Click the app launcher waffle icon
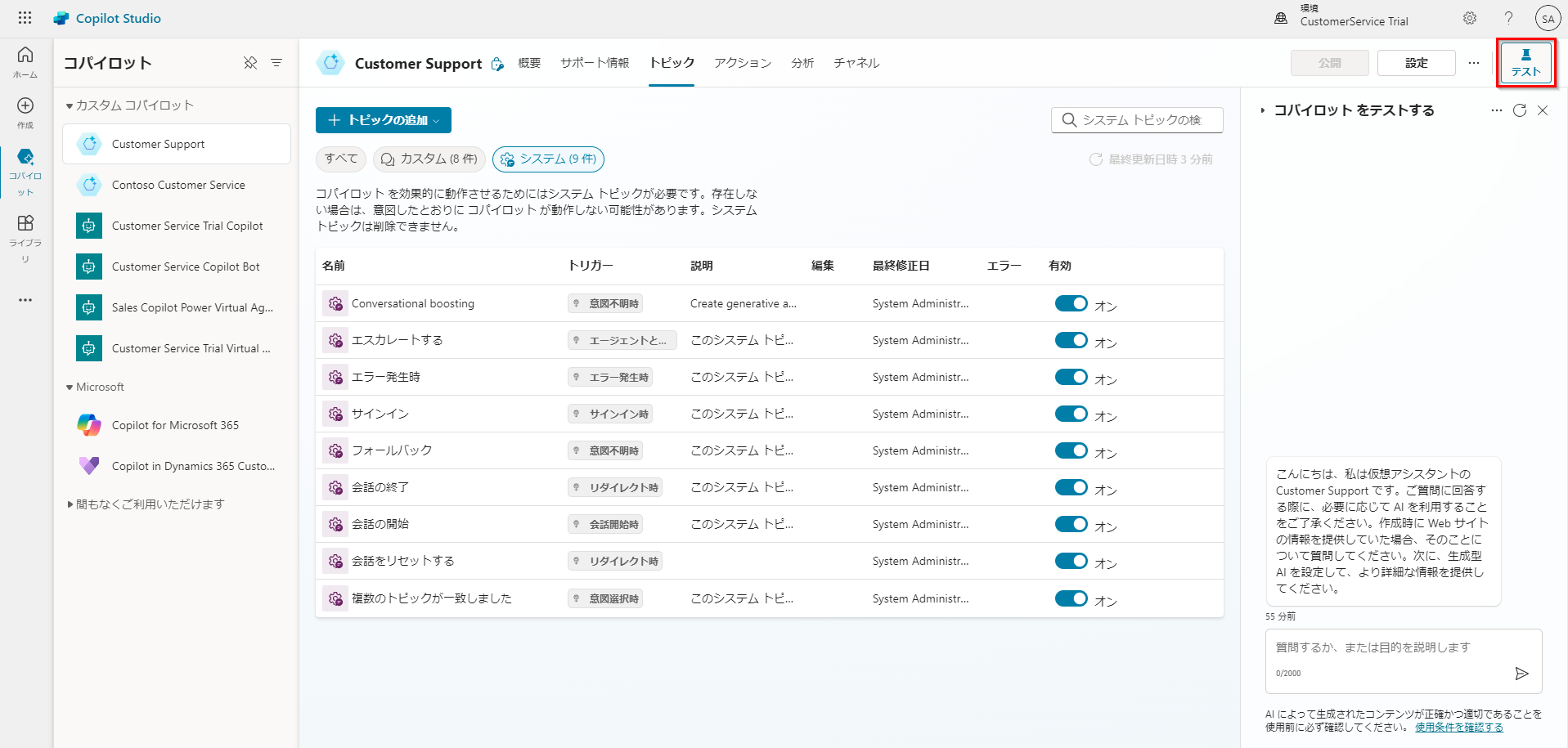Image resolution: width=1568 pixels, height=748 pixels. [x=24, y=17]
